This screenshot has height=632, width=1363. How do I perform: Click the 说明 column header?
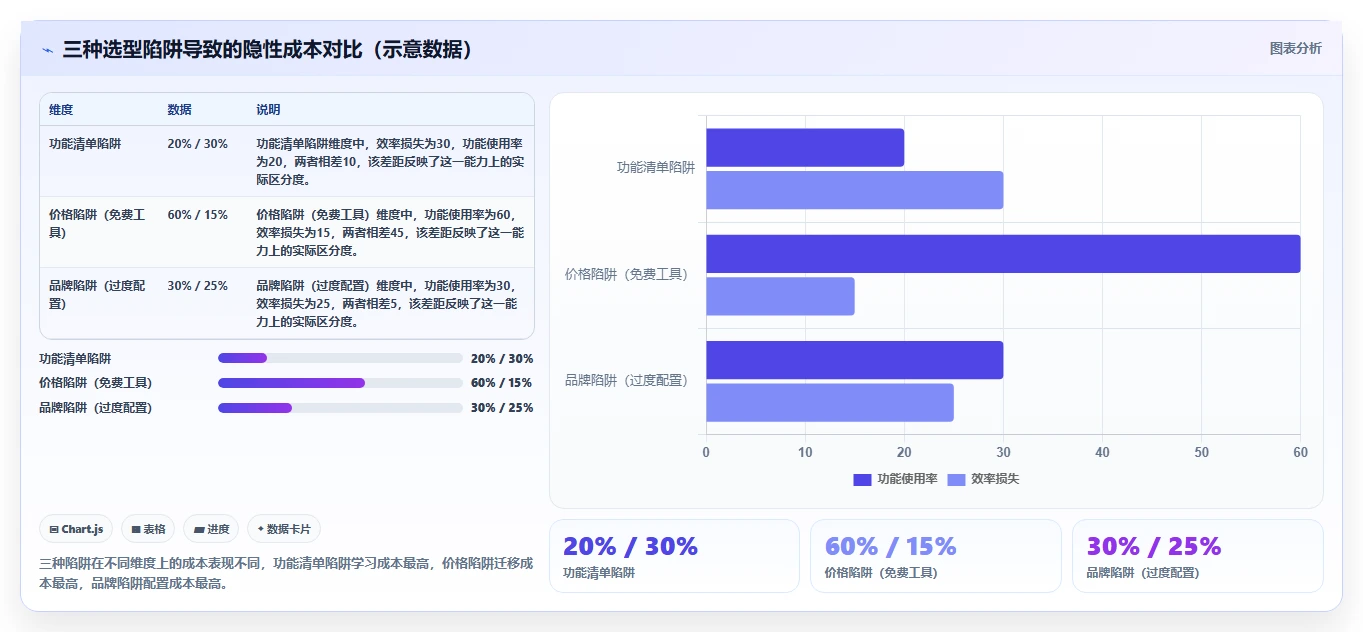pyautogui.click(x=268, y=110)
